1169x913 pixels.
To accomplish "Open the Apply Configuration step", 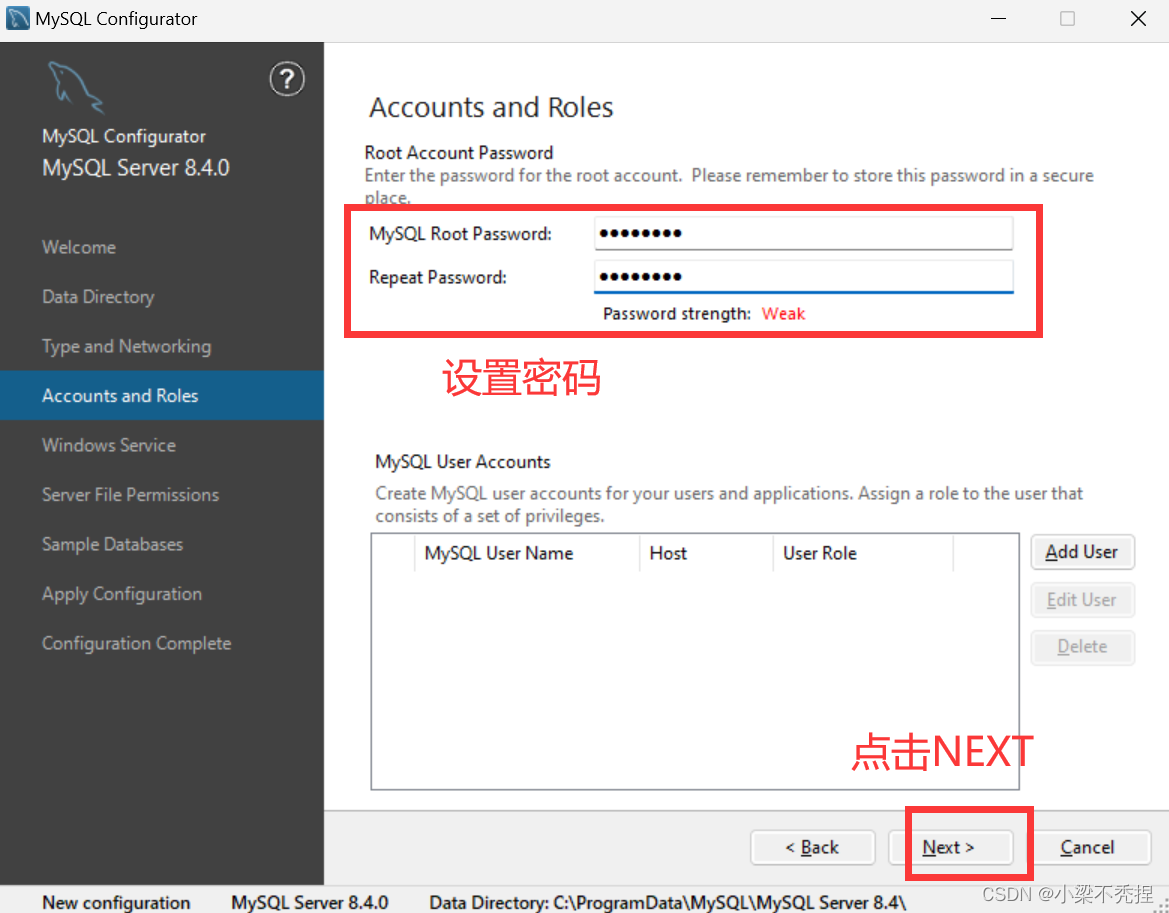I will [122, 594].
